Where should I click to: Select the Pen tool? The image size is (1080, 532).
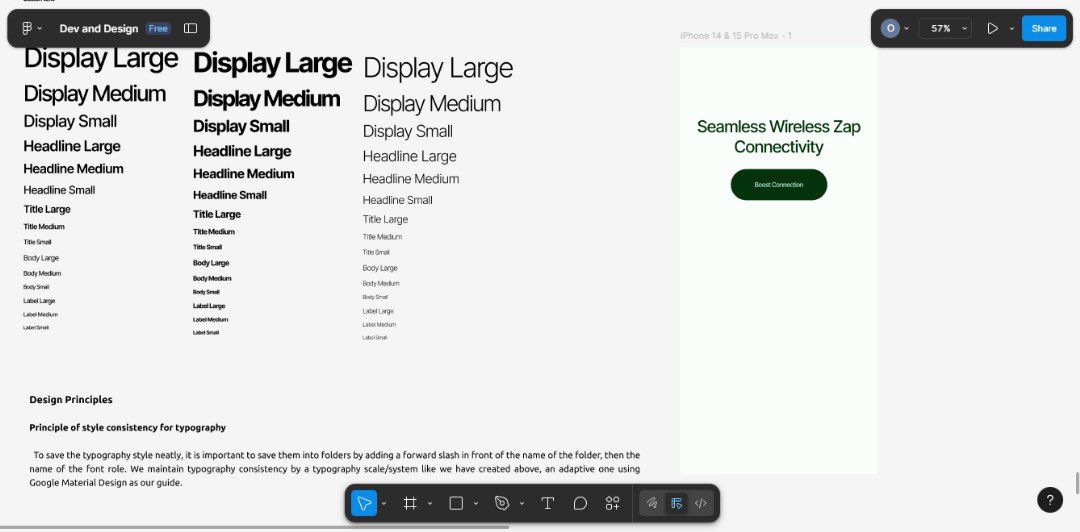502,503
